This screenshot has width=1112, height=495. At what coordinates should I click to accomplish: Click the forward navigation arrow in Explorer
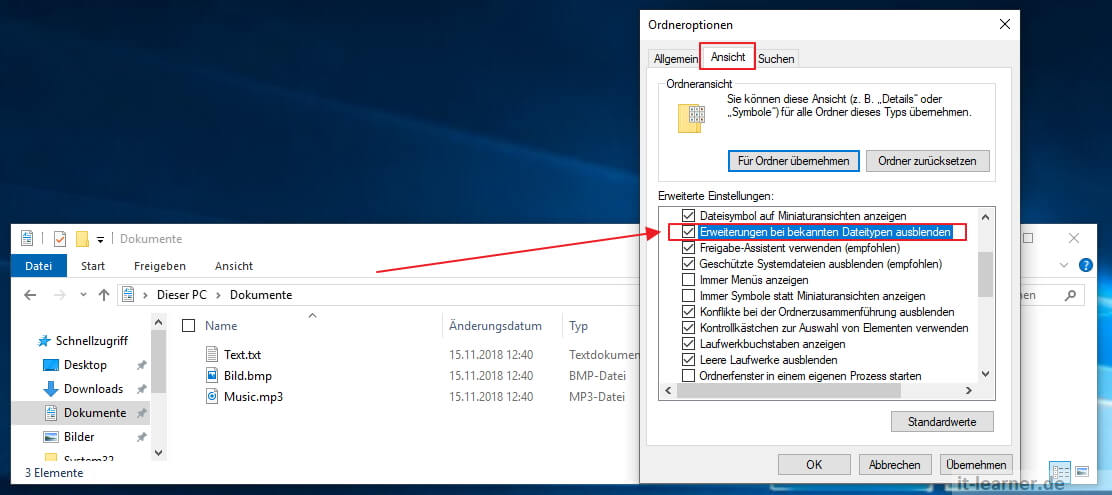[60, 295]
